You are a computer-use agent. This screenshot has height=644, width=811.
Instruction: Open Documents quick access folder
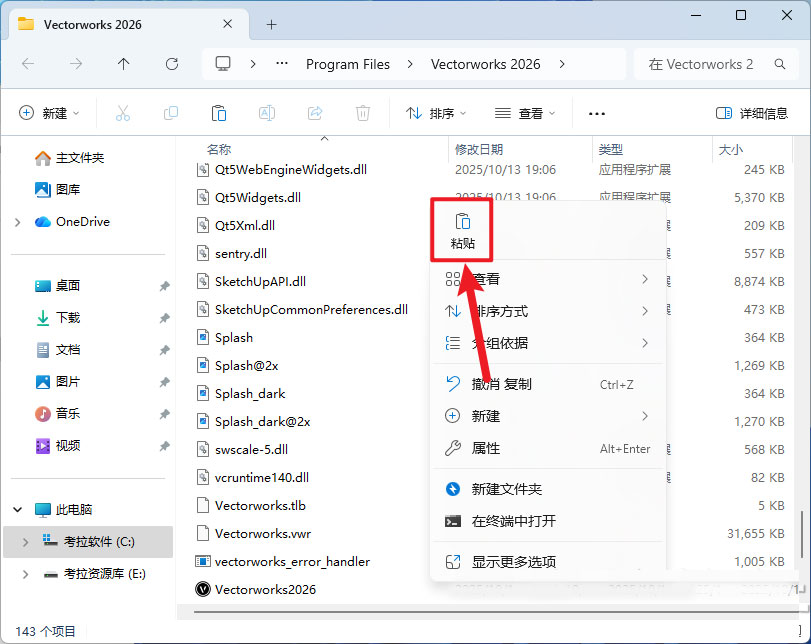tap(57, 350)
